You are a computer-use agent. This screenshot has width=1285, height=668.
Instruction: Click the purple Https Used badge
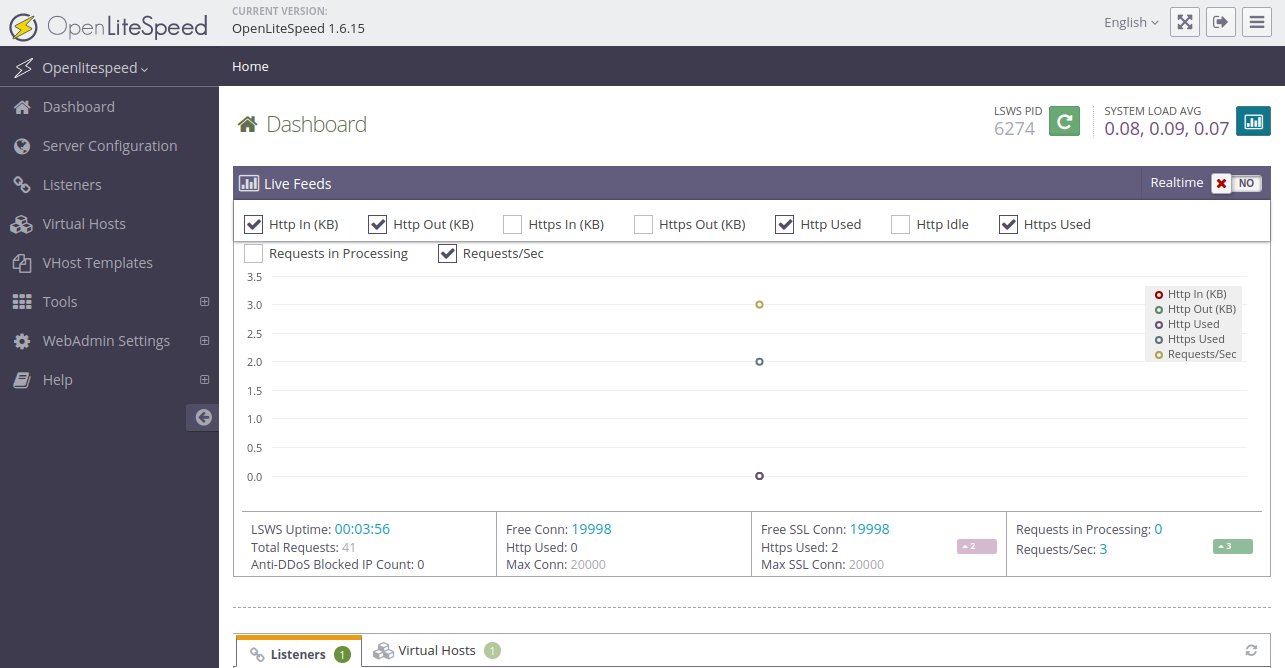pos(977,546)
